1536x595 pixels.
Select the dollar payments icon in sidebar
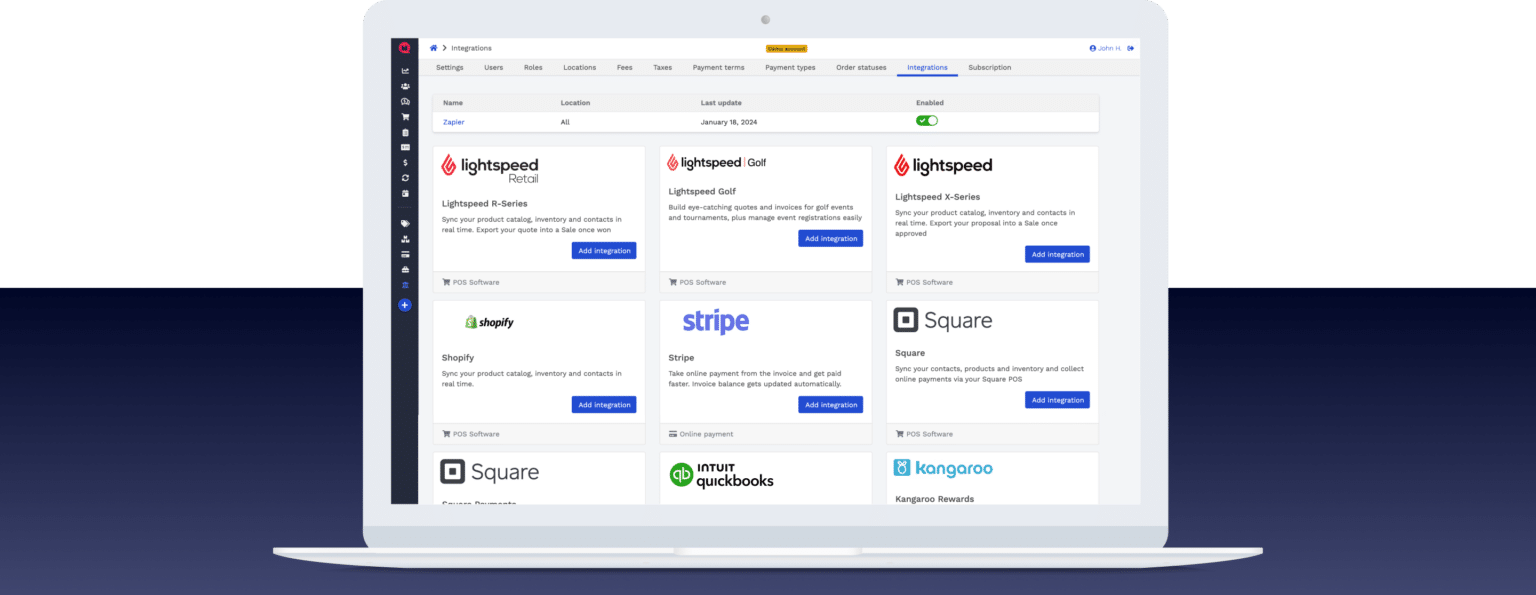[x=405, y=162]
